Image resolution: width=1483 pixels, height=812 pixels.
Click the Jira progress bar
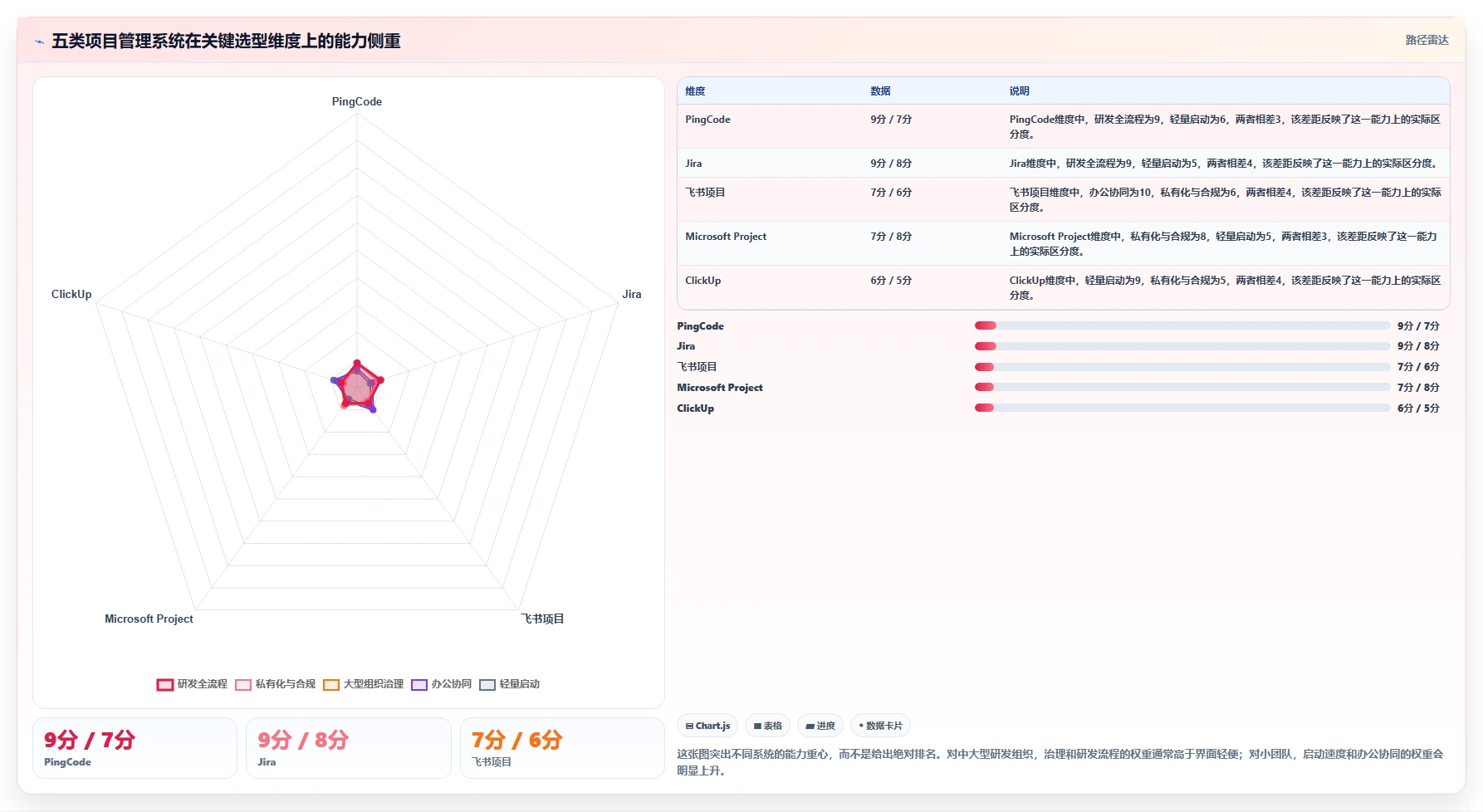click(1182, 346)
